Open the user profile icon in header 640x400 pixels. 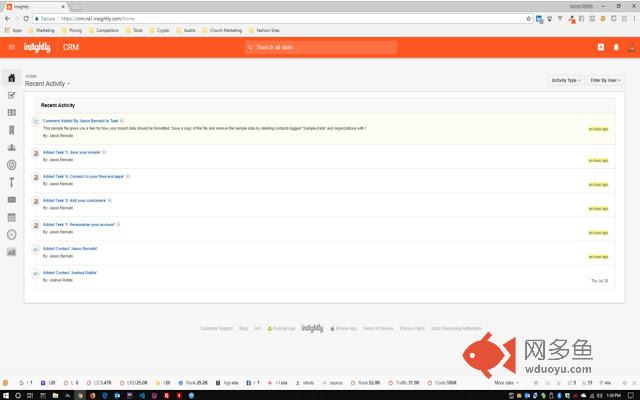tap(631, 47)
